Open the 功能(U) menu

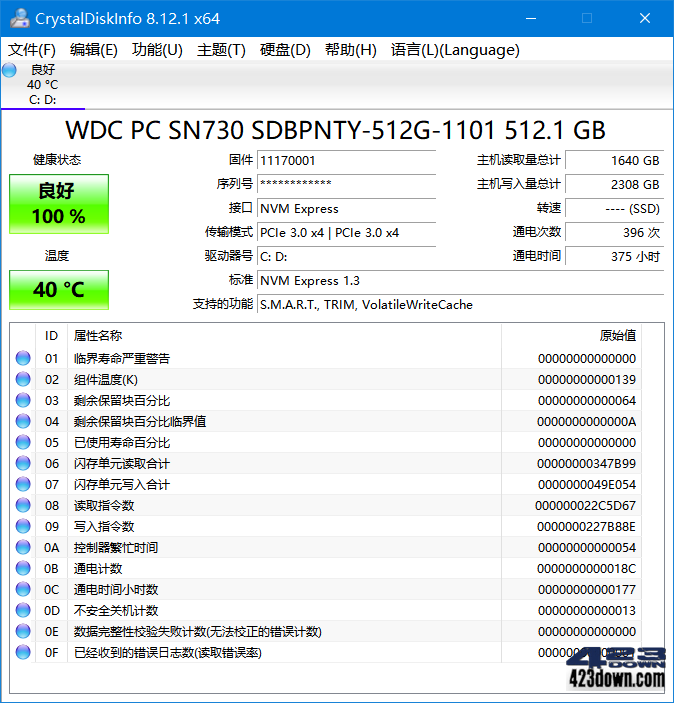pos(157,50)
